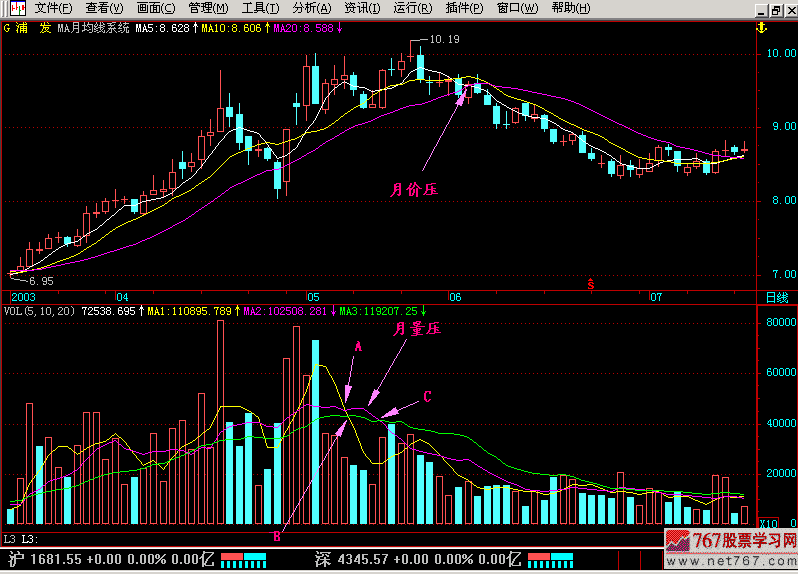798x578 pixels.
Task: Open the 分析(A) menu
Action: tap(311, 8)
